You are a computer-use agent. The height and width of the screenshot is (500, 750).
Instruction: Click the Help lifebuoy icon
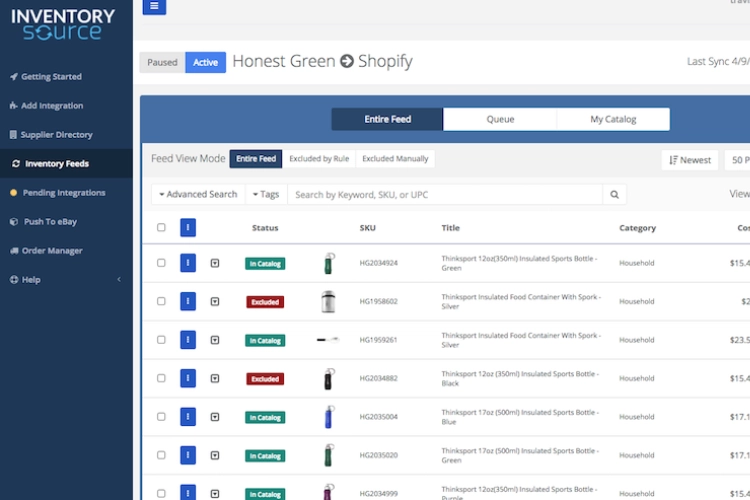pos(14,280)
